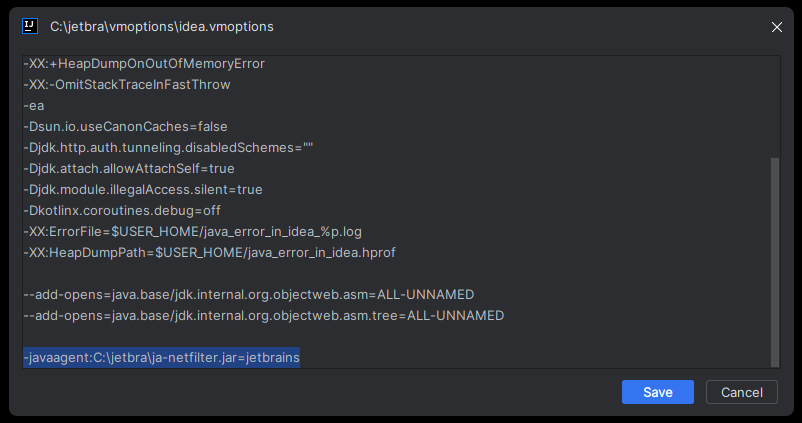Click the add-opens objectweb.asm.tree line
The image size is (802, 423).
(263, 315)
